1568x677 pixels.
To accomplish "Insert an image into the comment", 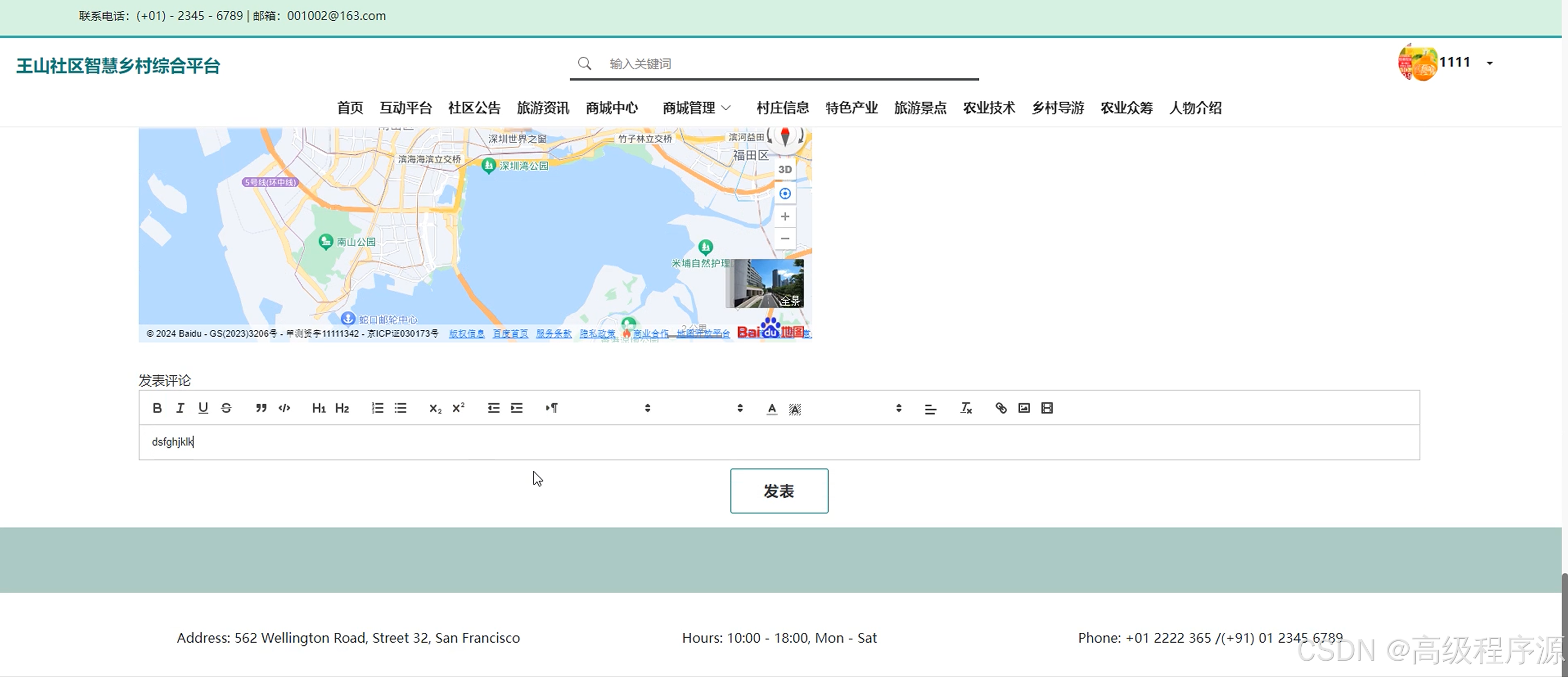I will (x=1024, y=408).
